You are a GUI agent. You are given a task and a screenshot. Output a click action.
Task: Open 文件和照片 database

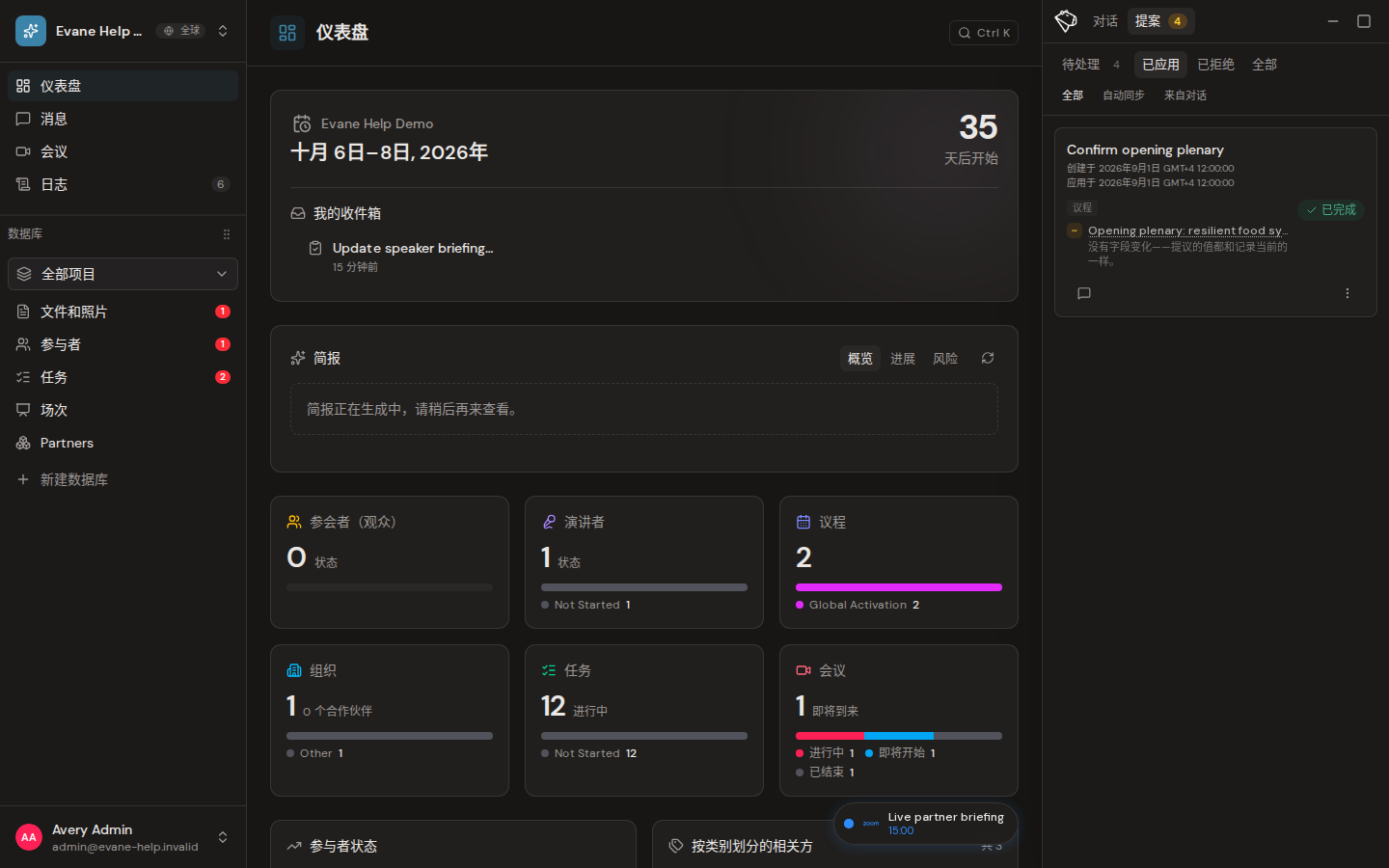coord(123,312)
